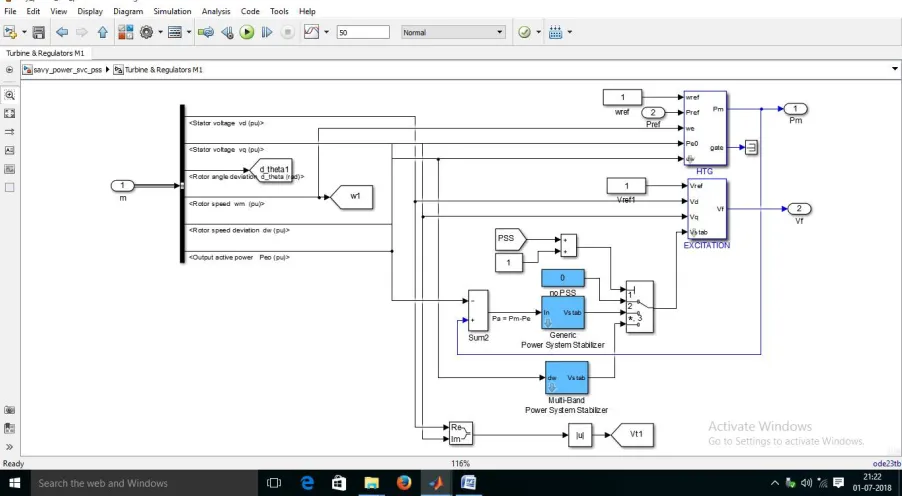Click the Step Back simulation icon
The image size is (902, 496).
pos(227,32)
